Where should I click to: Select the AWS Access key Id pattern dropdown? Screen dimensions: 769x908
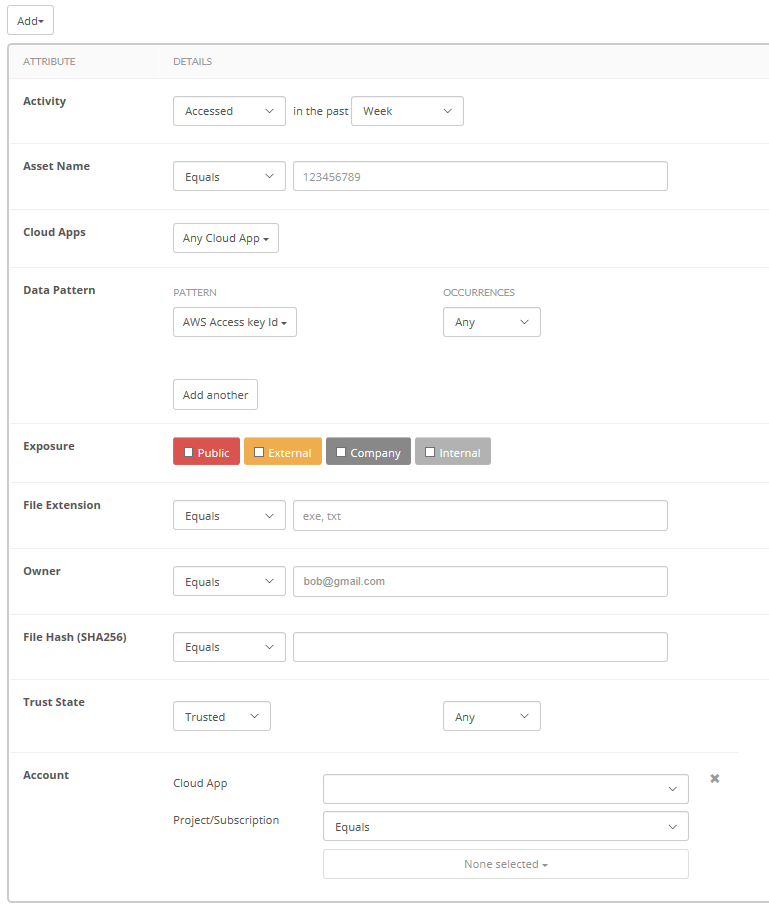[234, 322]
